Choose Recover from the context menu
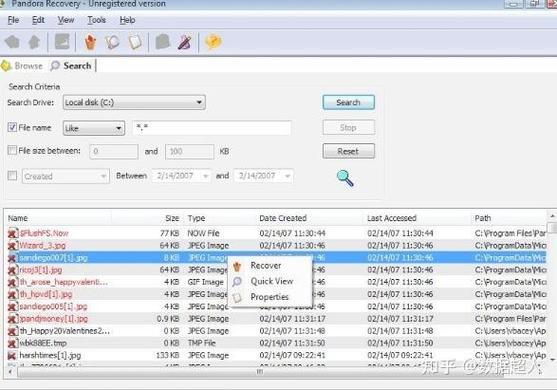 (x=266, y=265)
